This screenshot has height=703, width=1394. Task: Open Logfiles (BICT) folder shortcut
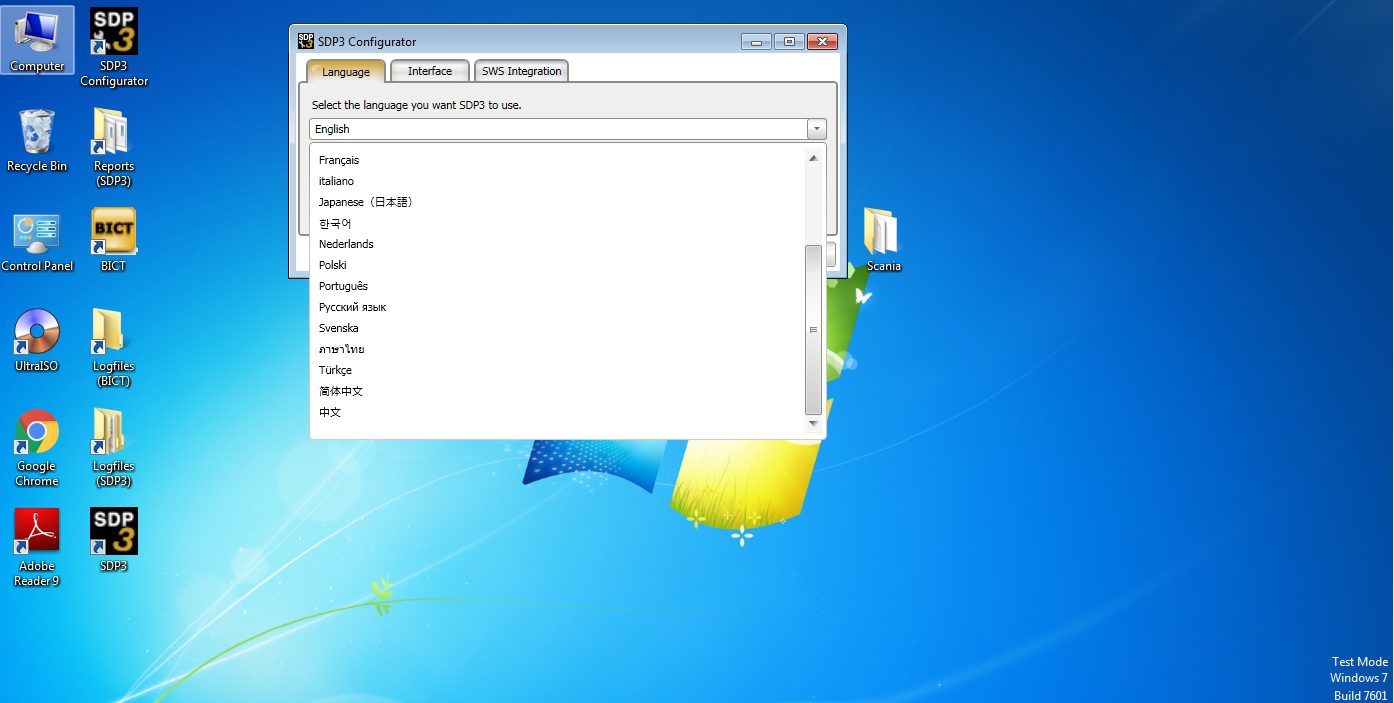pos(114,347)
